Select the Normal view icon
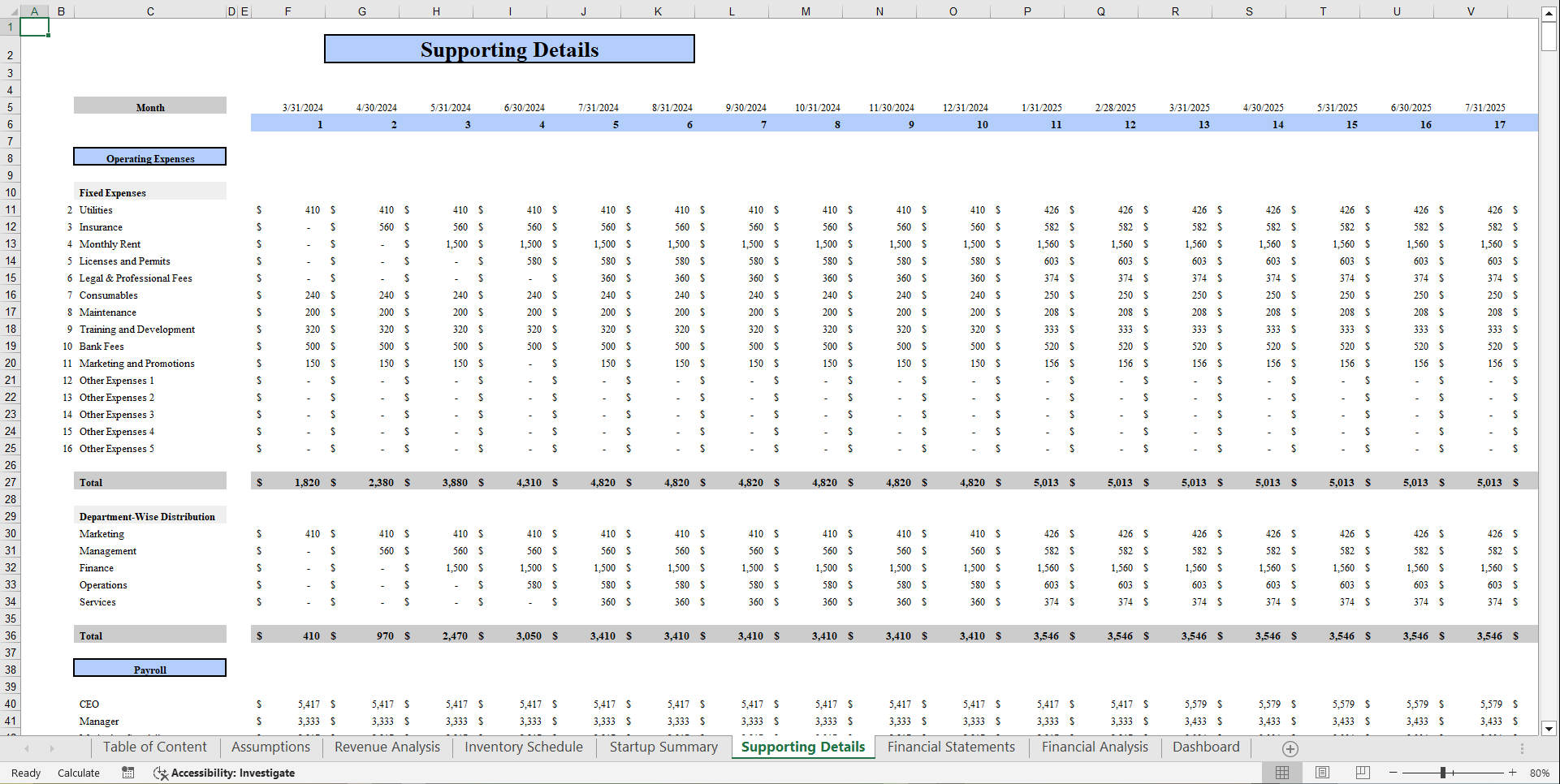This screenshot has width=1560, height=784. coord(1283,773)
